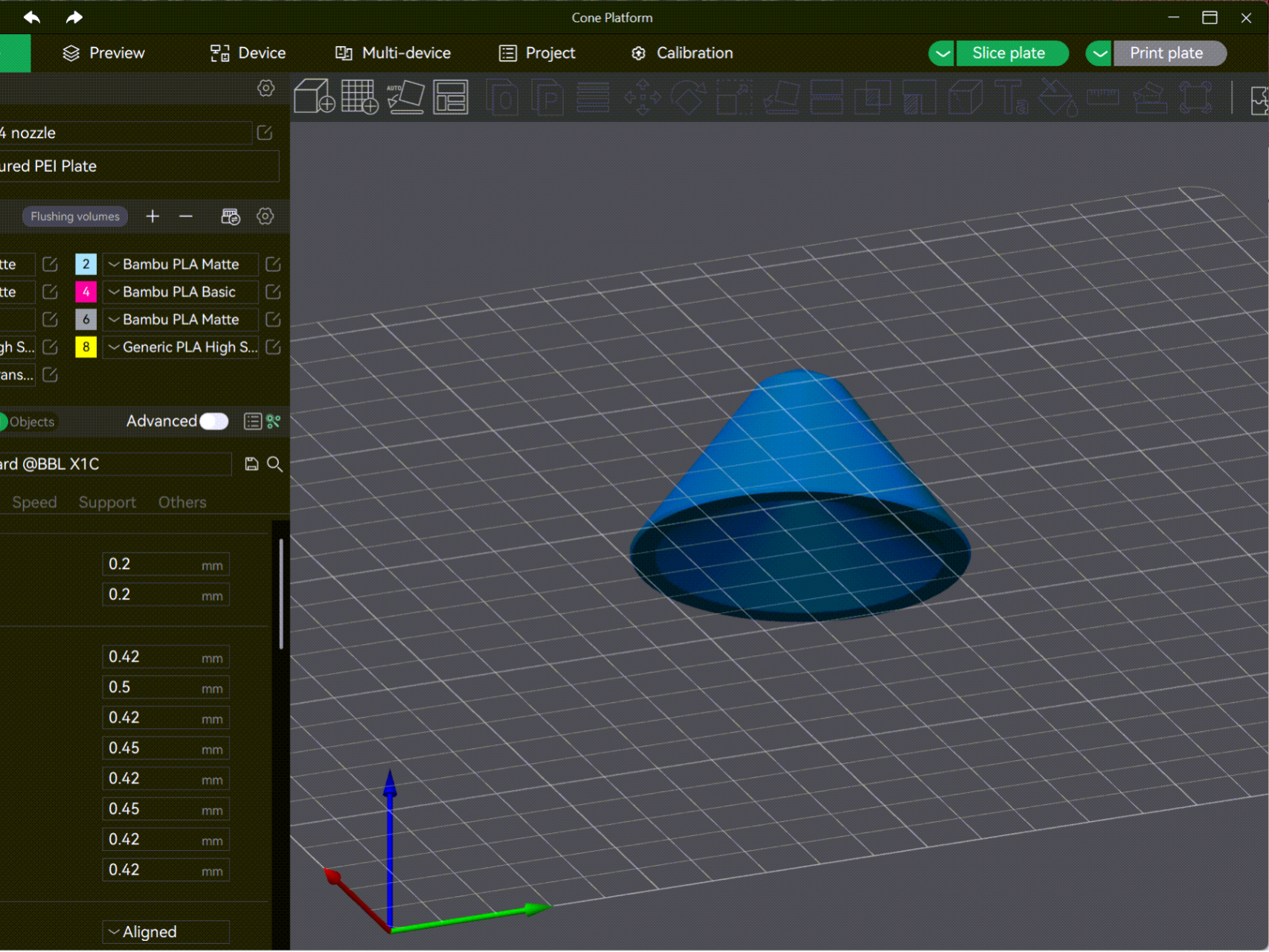This screenshot has height=952, width=1269.
Task: Select the Cut tool
Action: point(826,97)
